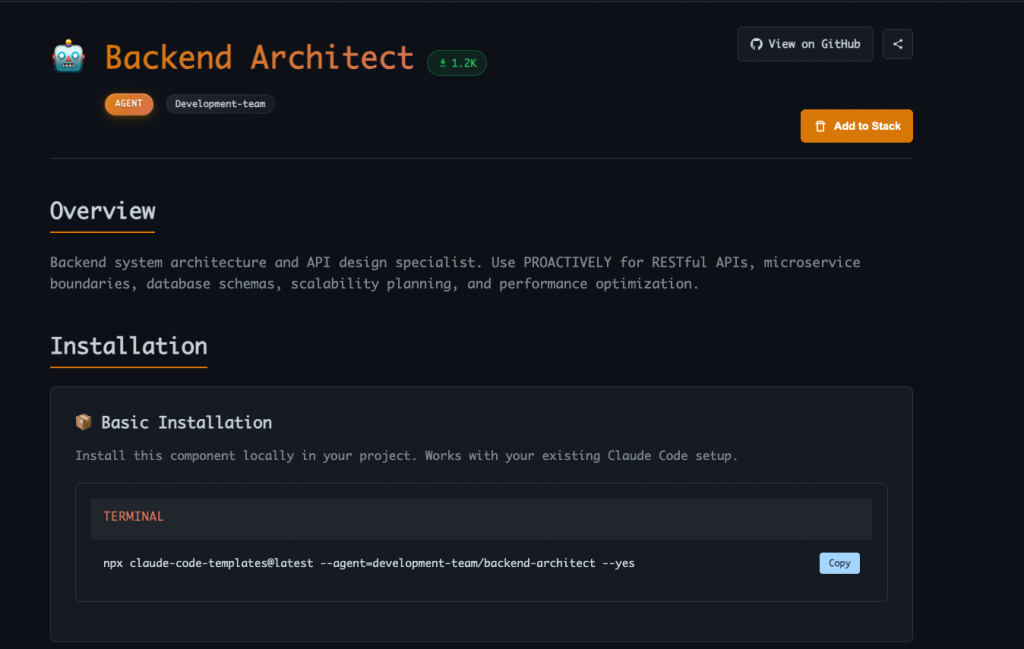Click the green download arrow icon
The width and height of the screenshot is (1024, 649).
[442, 63]
